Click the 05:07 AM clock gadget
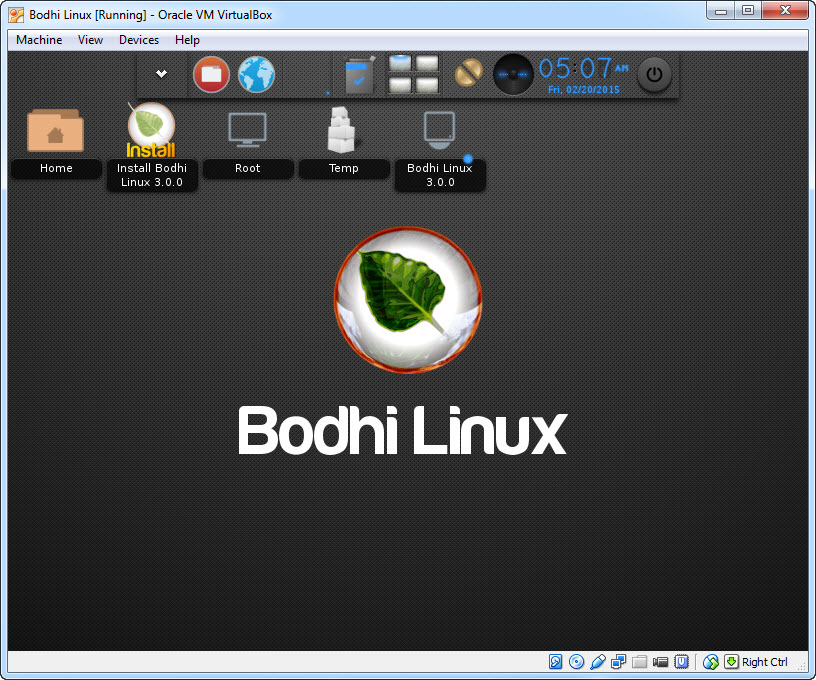Image resolution: width=816 pixels, height=680 pixels. (583, 68)
